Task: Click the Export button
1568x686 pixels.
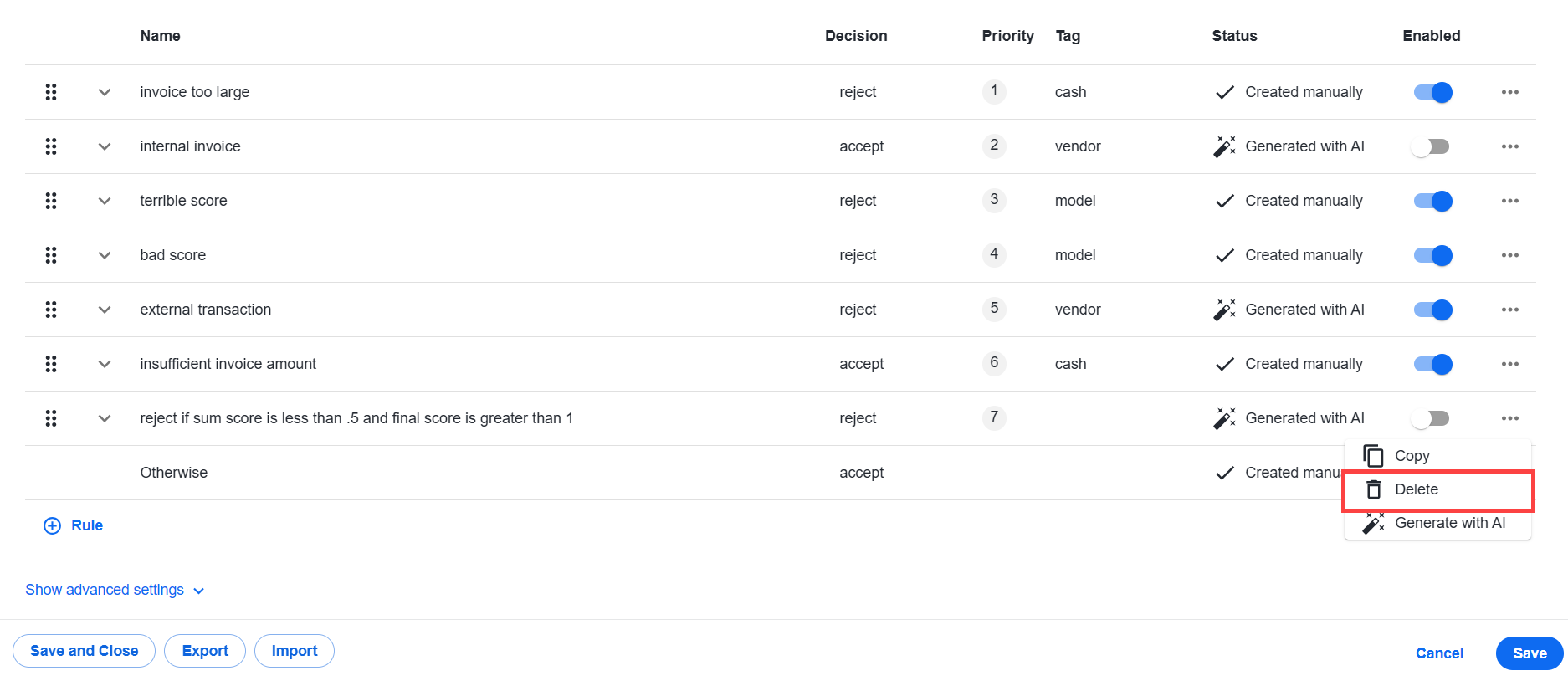Action: [x=205, y=651]
